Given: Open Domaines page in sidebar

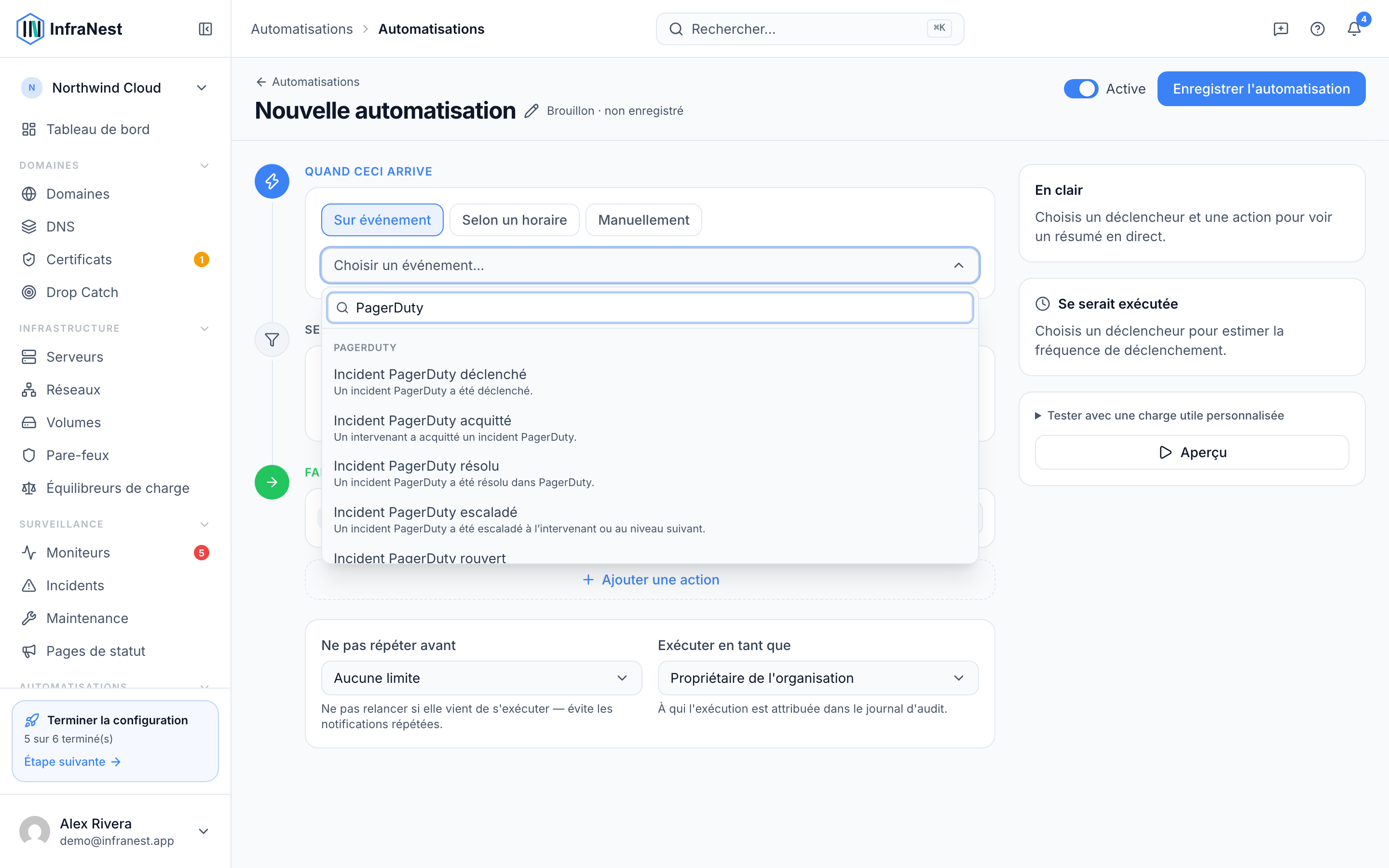Looking at the screenshot, I should (x=115, y=193).
